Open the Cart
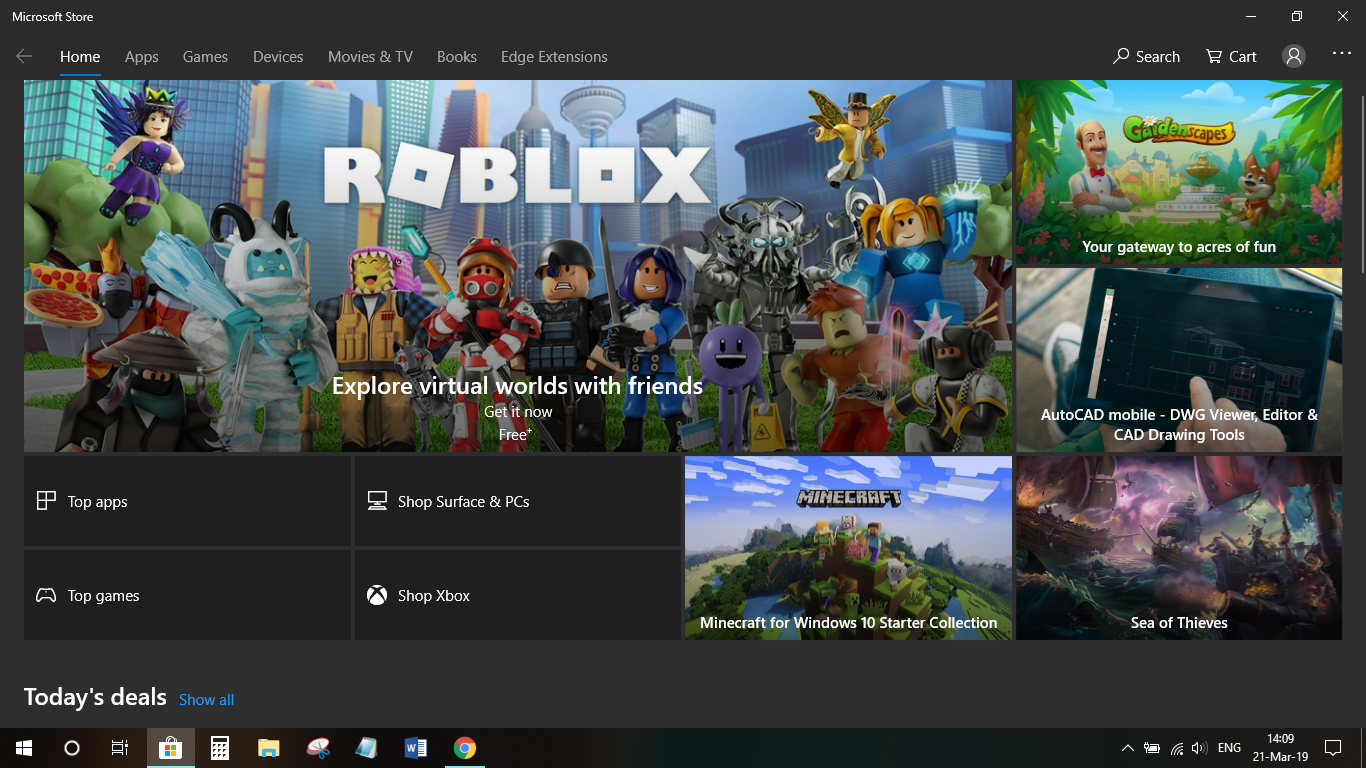The image size is (1366, 768). (1231, 57)
